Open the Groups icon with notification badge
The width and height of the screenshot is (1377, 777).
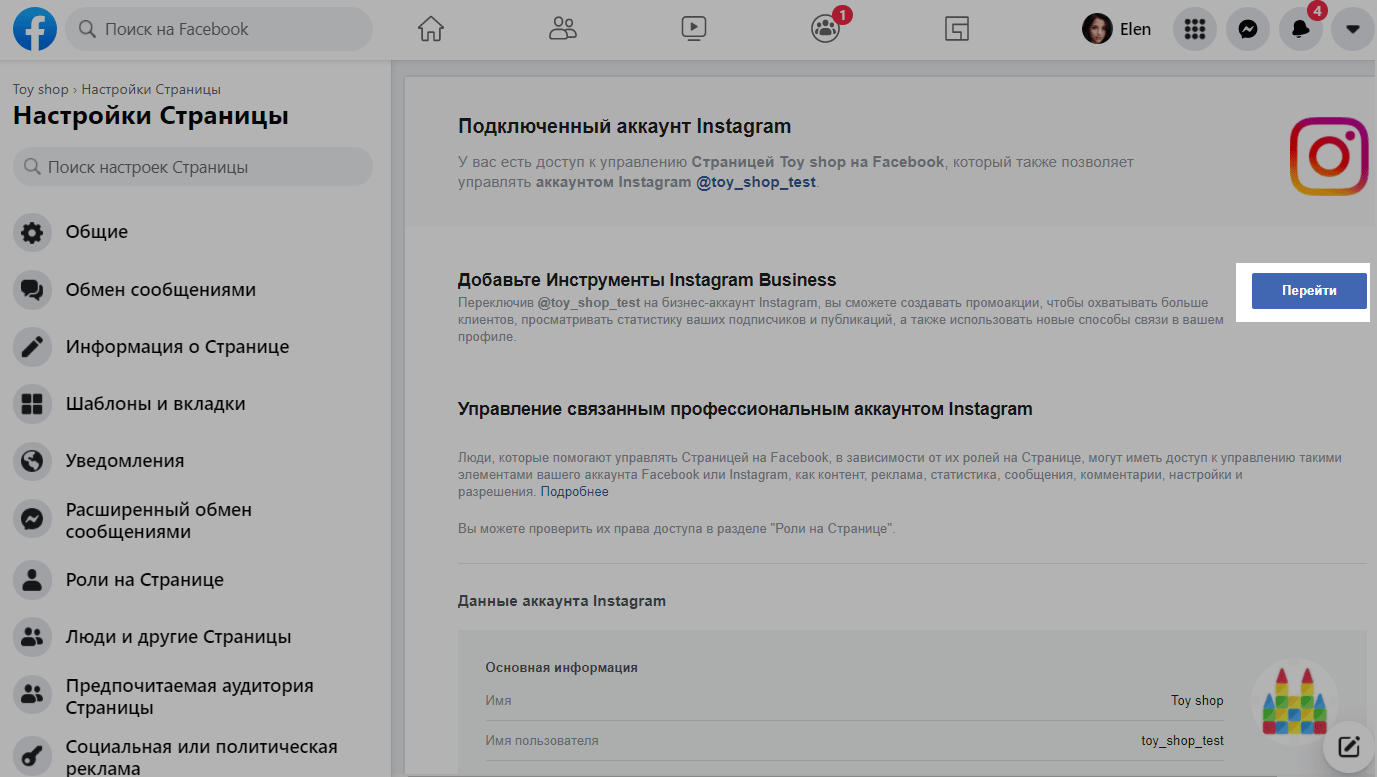click(x=826, y=29)
